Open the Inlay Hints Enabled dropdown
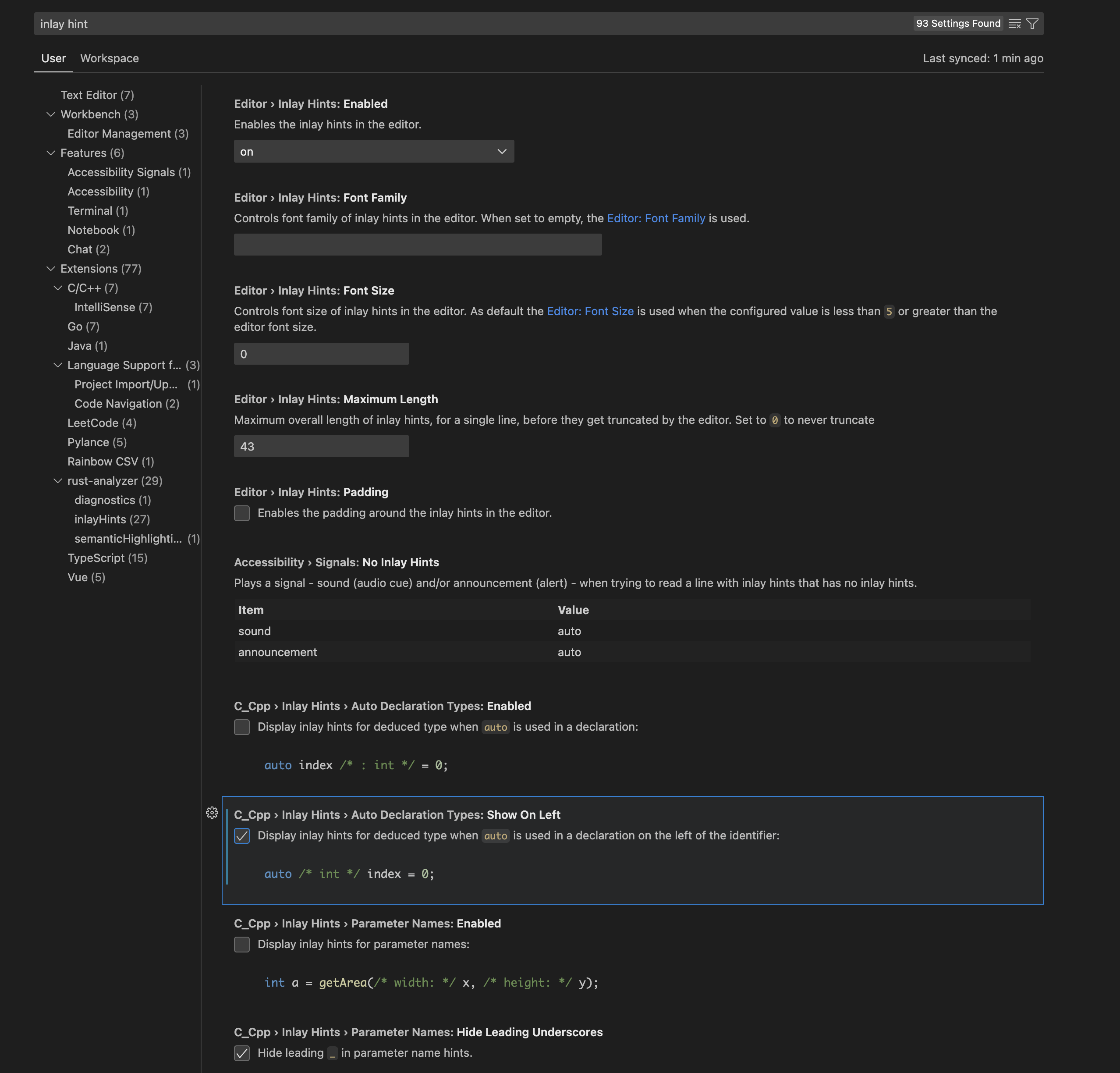This screenshot has height=1073, width=1120. coord(374,152)
